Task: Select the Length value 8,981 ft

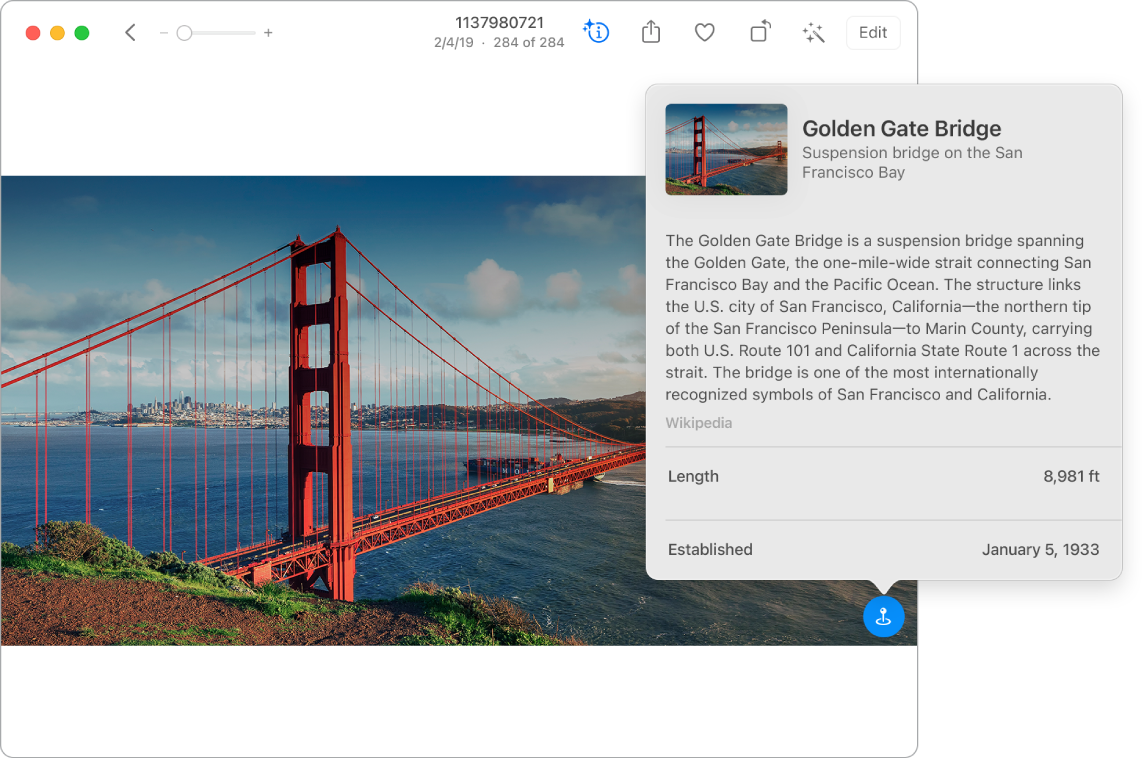Action: 1071,476
